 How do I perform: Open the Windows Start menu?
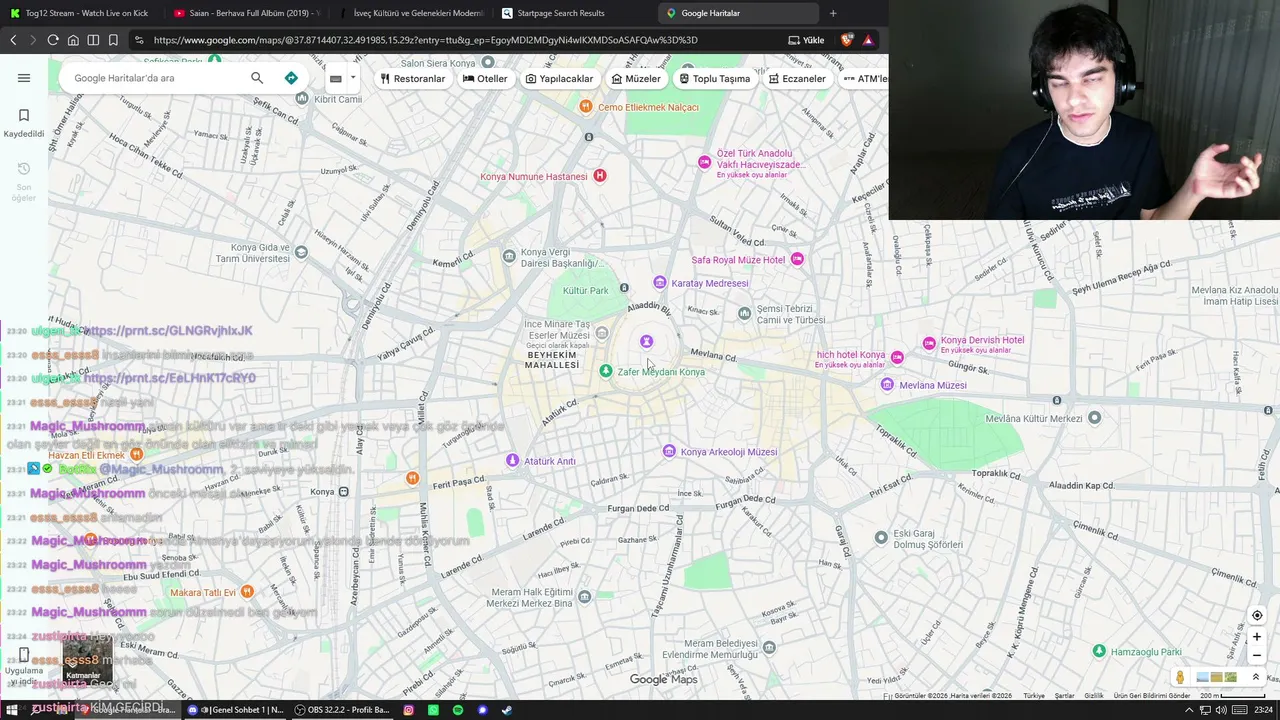point(14,710)
